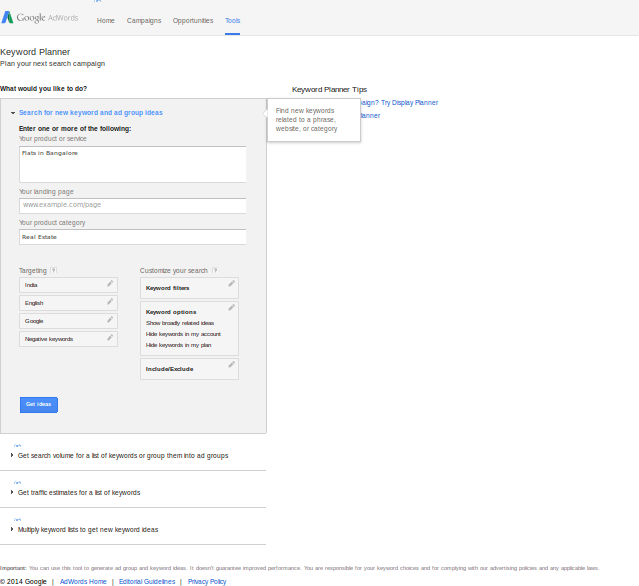Click the 'Find new keywords' tooltip text

[x=306, y=120]
